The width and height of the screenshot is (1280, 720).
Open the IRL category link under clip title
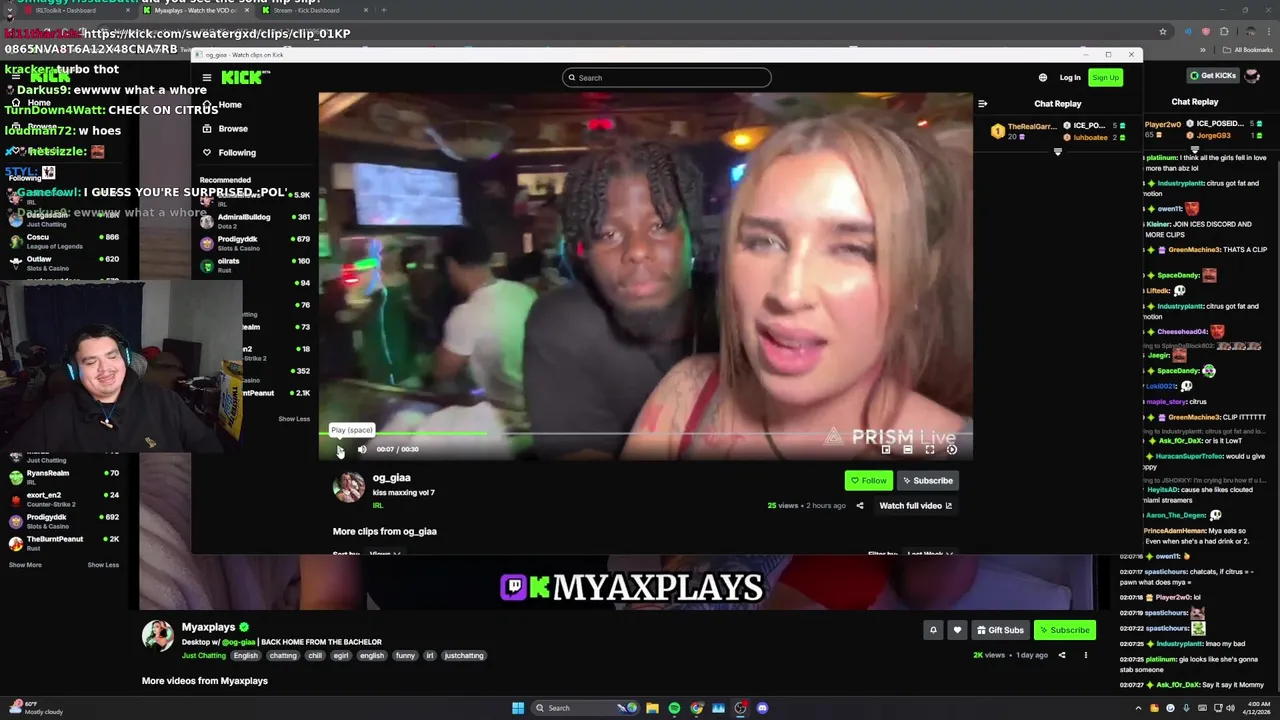coord(378,506)
